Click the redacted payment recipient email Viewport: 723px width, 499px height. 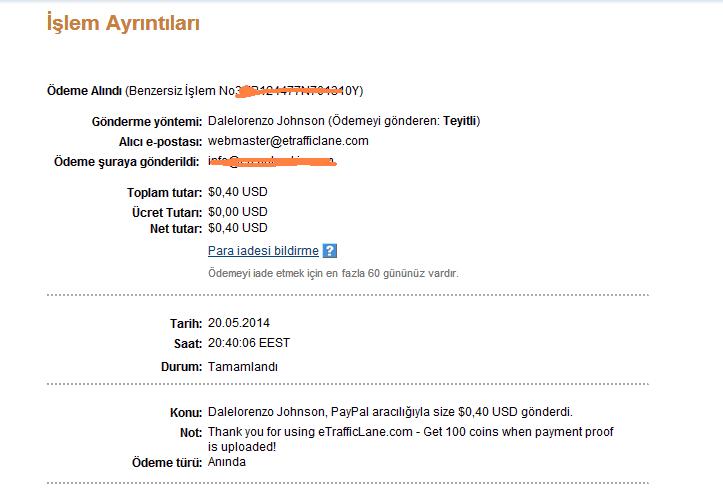(272, 161)
